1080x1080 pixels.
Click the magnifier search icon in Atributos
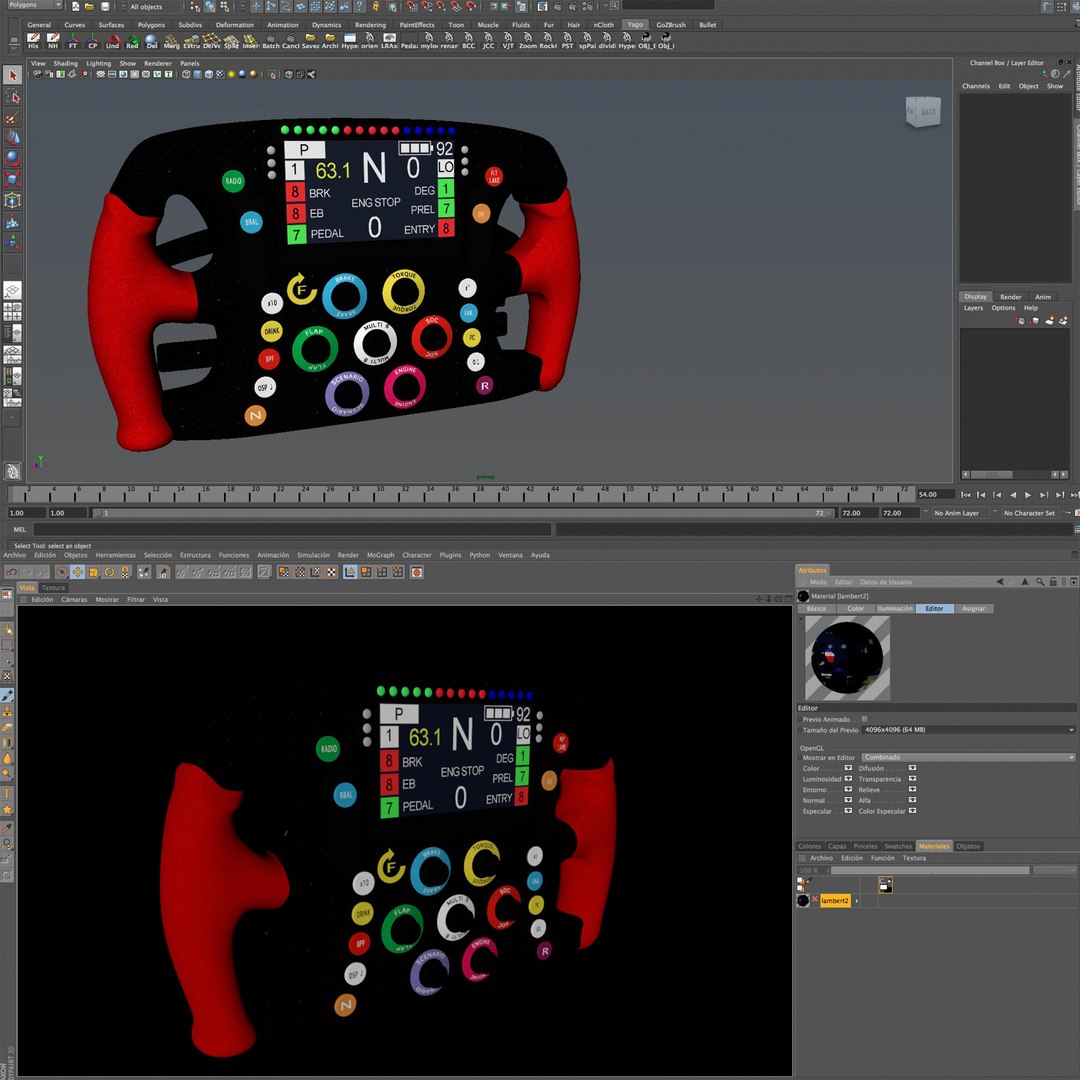(1040, 582)
